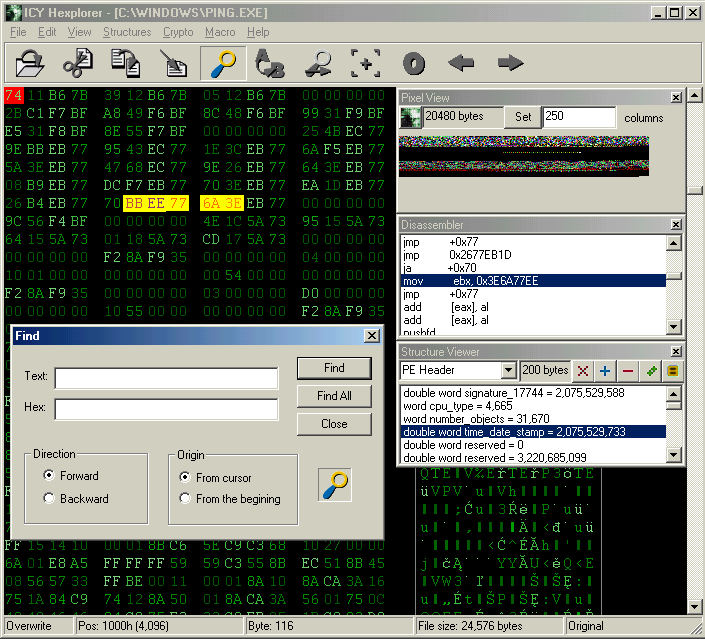Click the red X structure delete icon
Image resolution: width=705 pixels, height=639 pixels.
click(583, 371)
